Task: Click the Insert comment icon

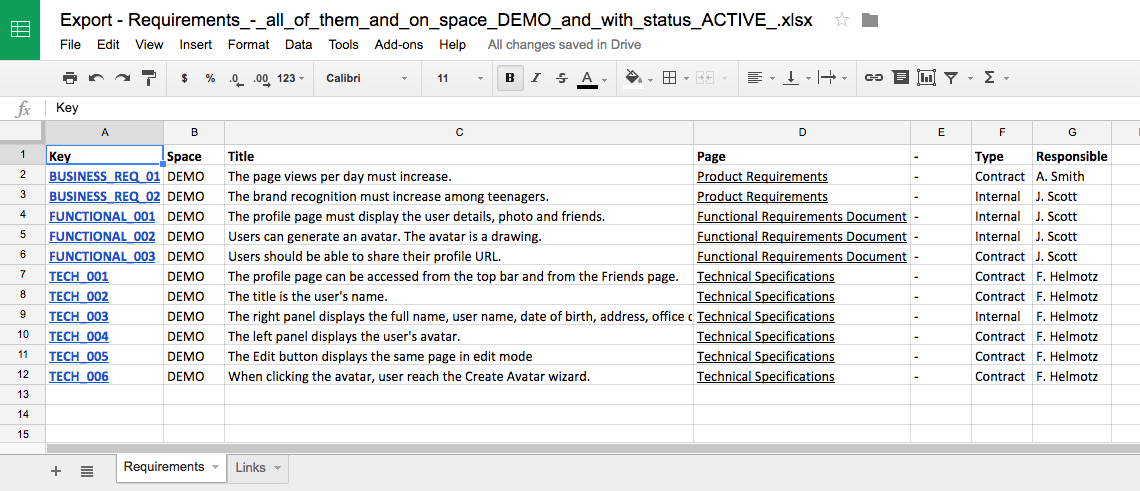Action: click(900, 78)
